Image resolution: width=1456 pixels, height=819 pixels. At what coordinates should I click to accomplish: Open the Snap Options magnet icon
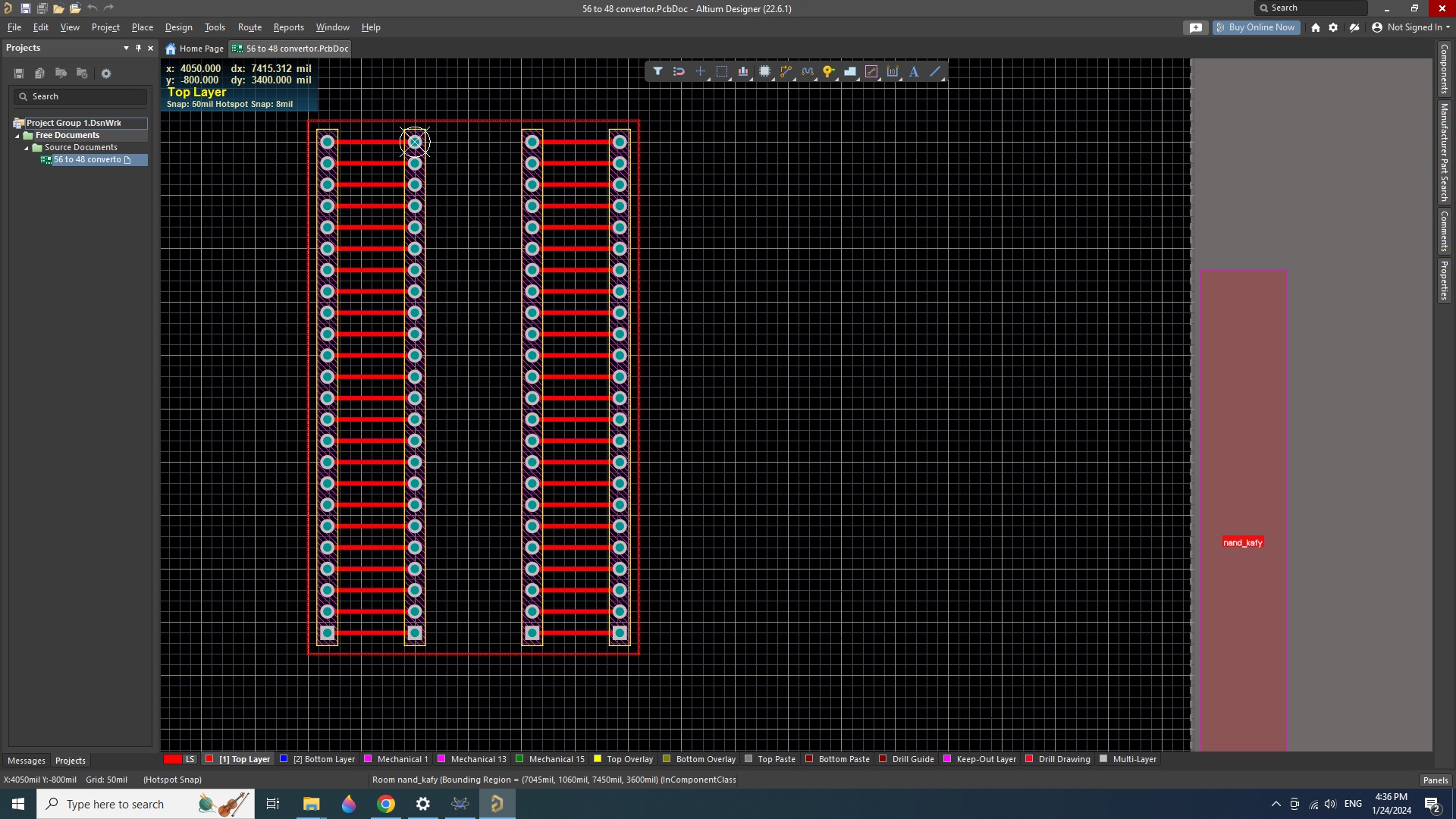point(679,71)
